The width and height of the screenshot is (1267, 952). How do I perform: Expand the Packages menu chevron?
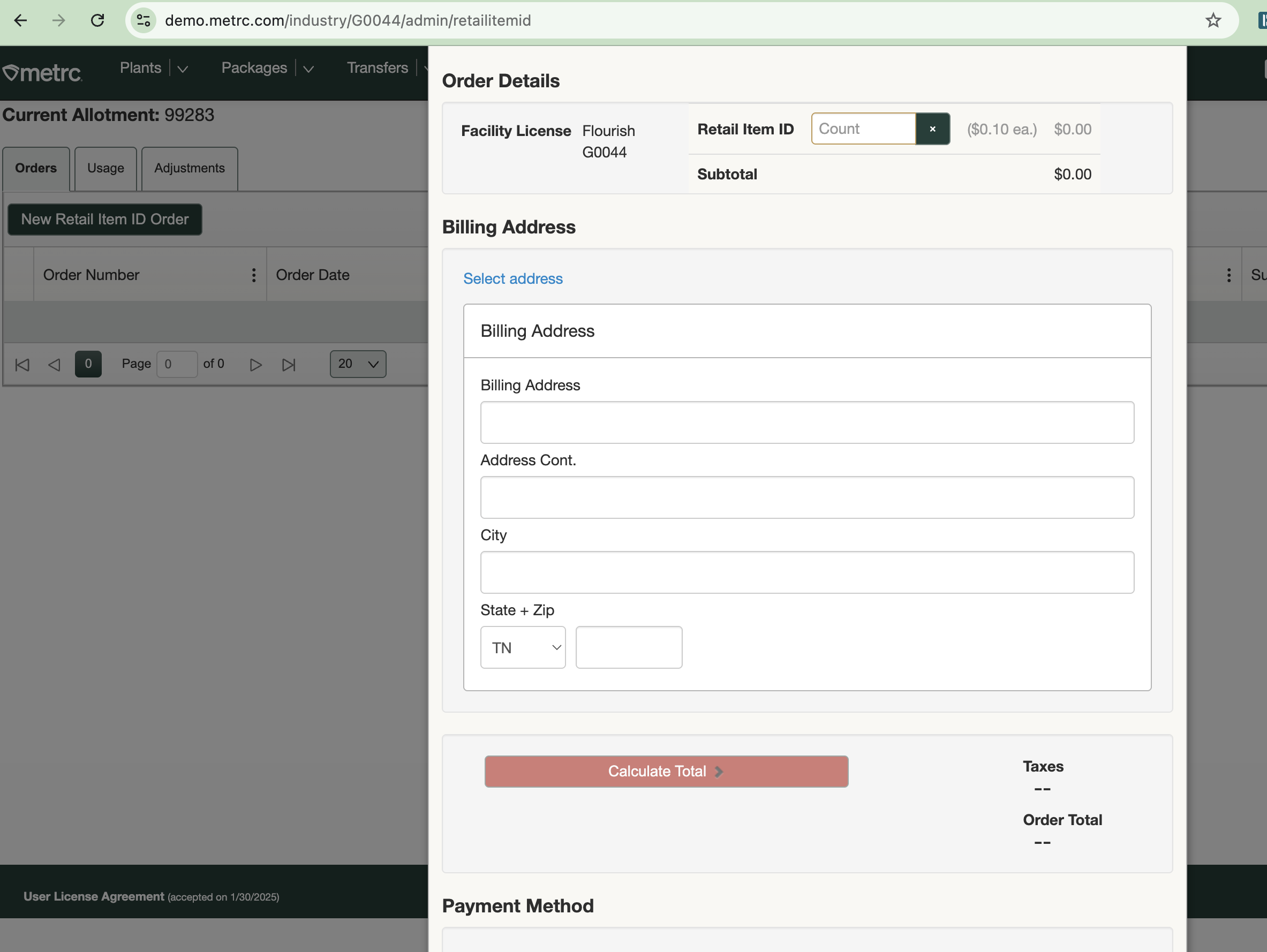[x=308, y=69]
